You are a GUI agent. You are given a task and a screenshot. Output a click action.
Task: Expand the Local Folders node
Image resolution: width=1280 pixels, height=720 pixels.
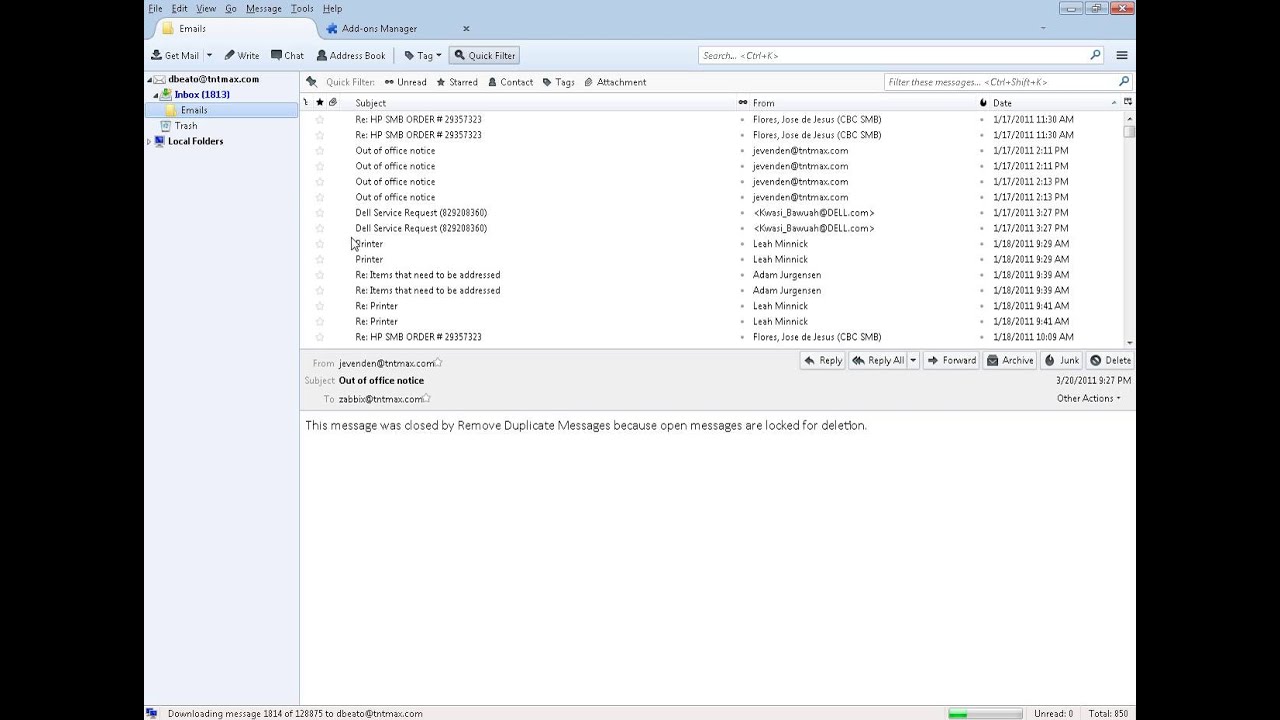[x=150, y=142]
